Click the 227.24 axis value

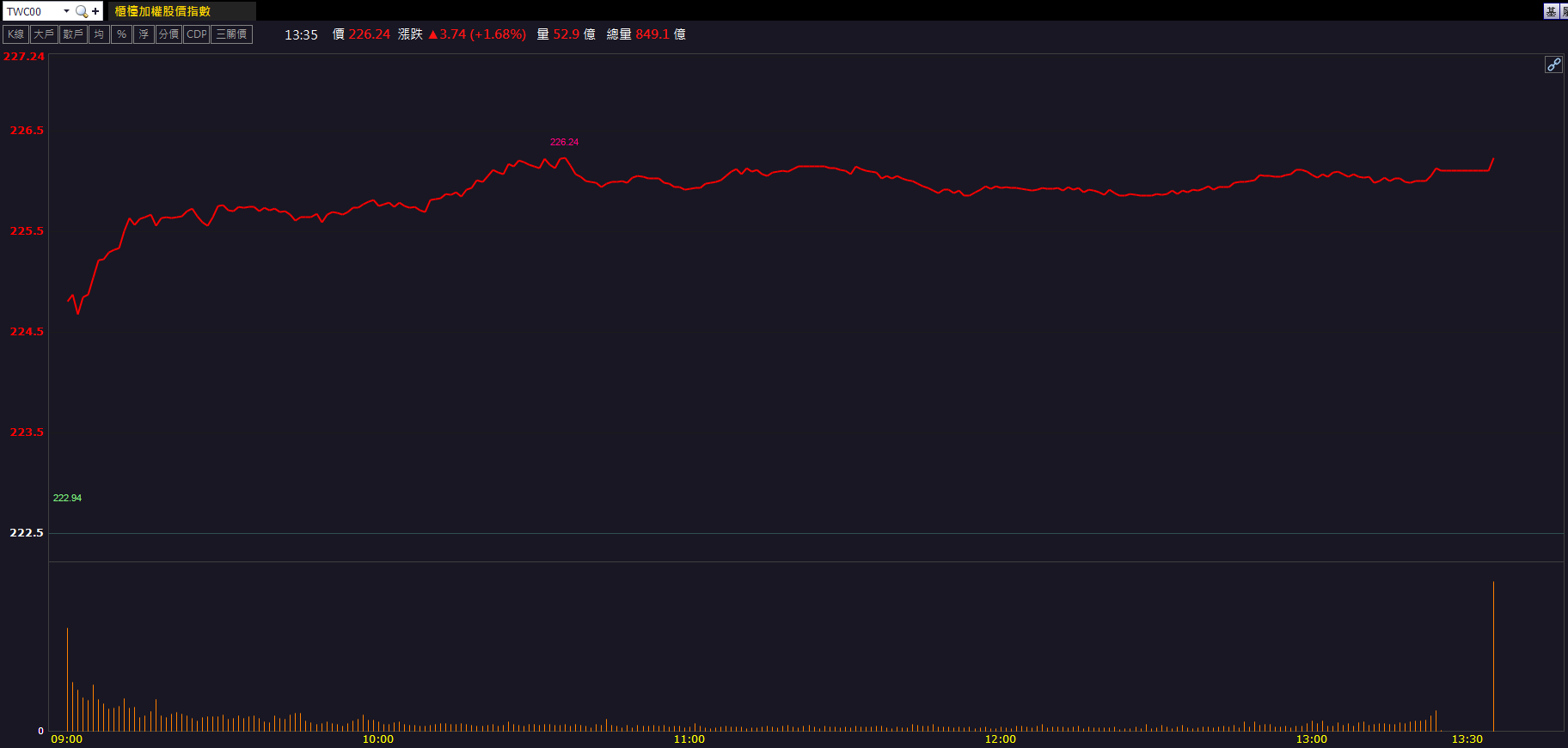(x=24, y=57)
